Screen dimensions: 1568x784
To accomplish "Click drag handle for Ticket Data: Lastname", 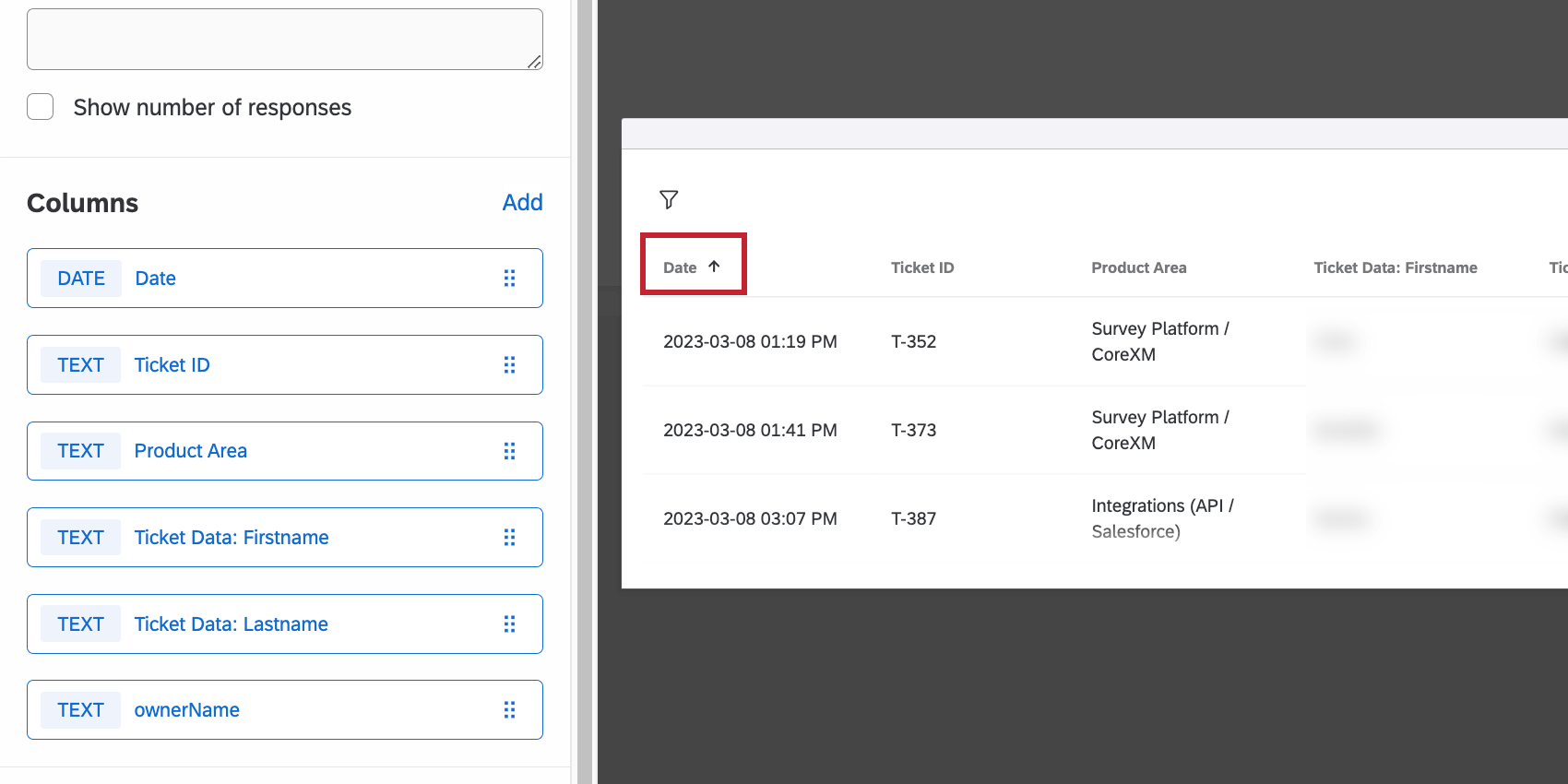I will 509,624.
